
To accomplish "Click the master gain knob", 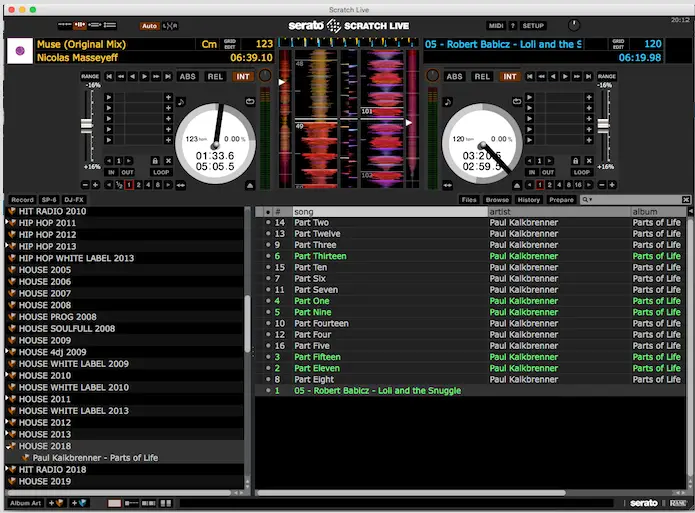I will [x=574, y=25].
